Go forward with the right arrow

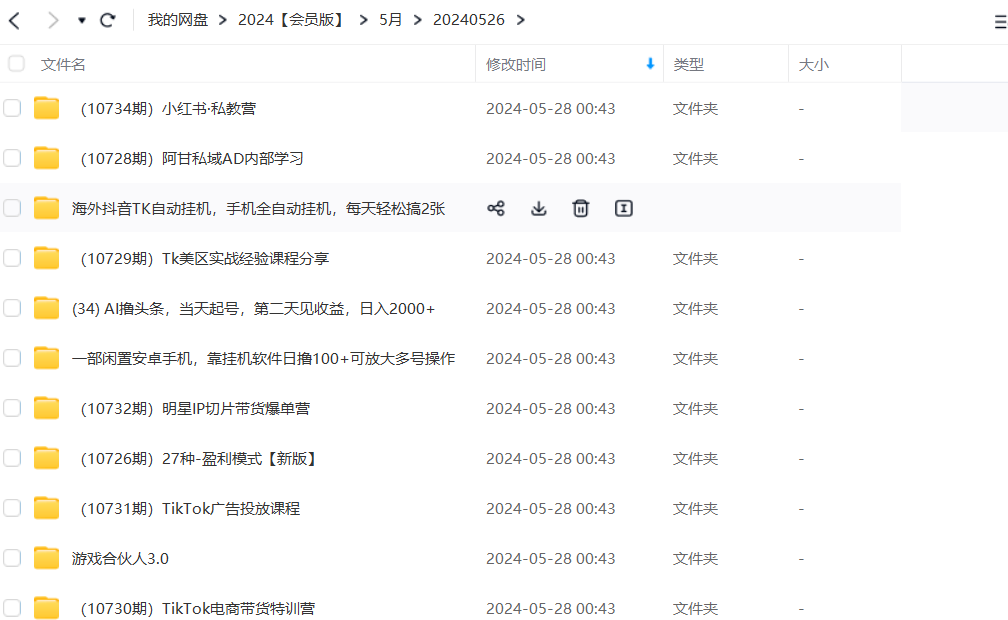click(53, 21)
